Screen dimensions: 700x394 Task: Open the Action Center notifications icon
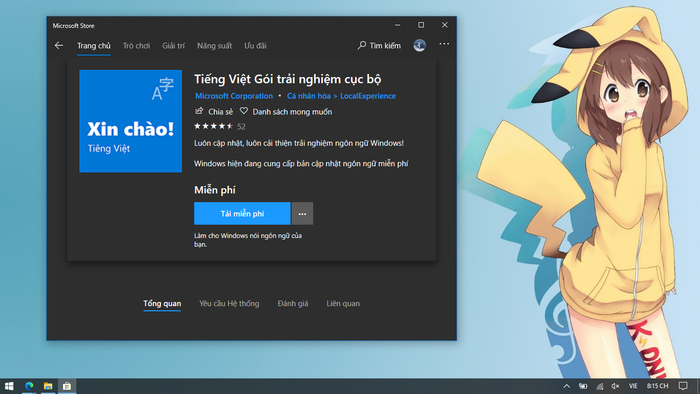click(683, 386)
